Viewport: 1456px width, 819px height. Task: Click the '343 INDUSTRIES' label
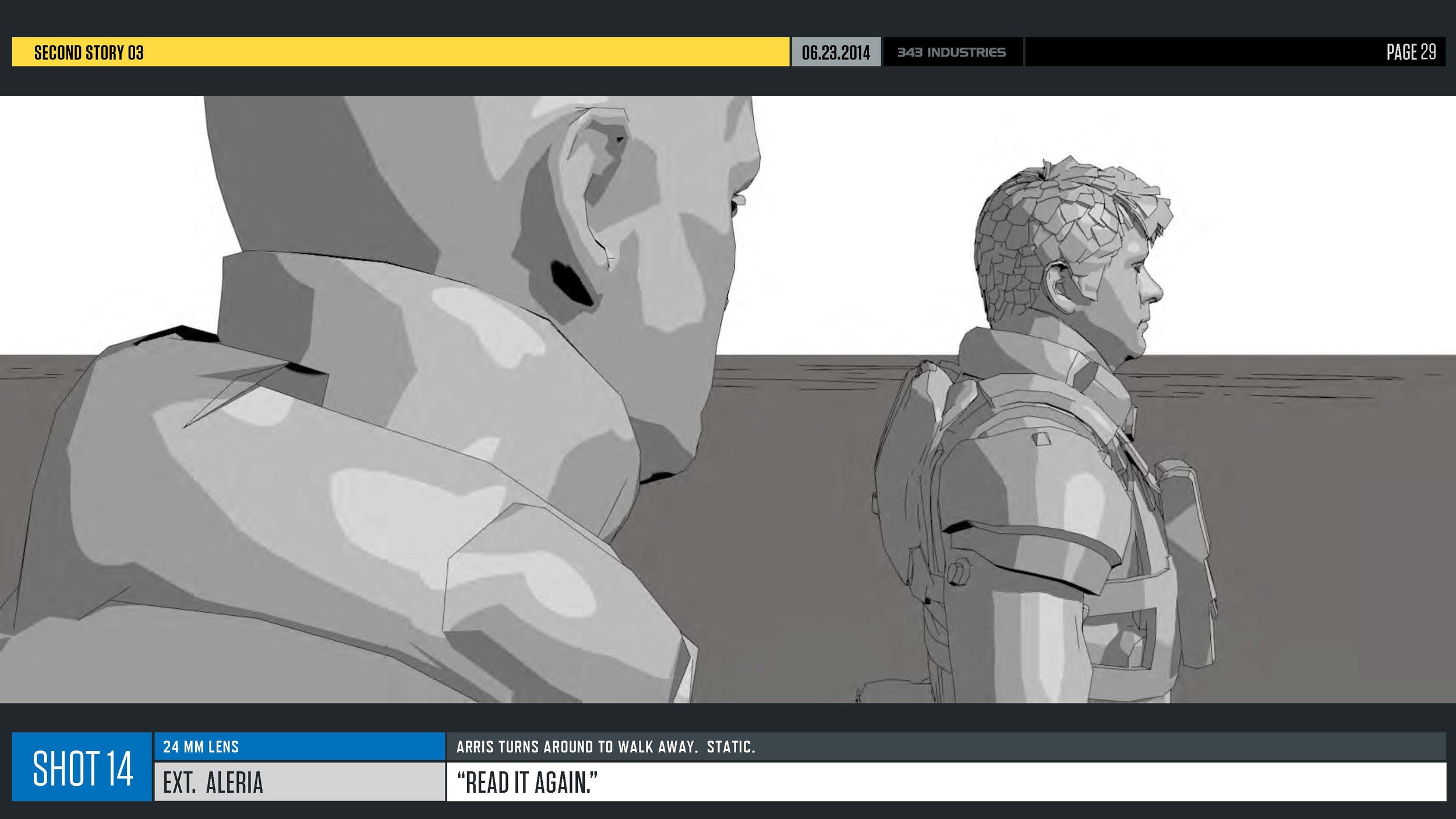[x=951, y=52]
